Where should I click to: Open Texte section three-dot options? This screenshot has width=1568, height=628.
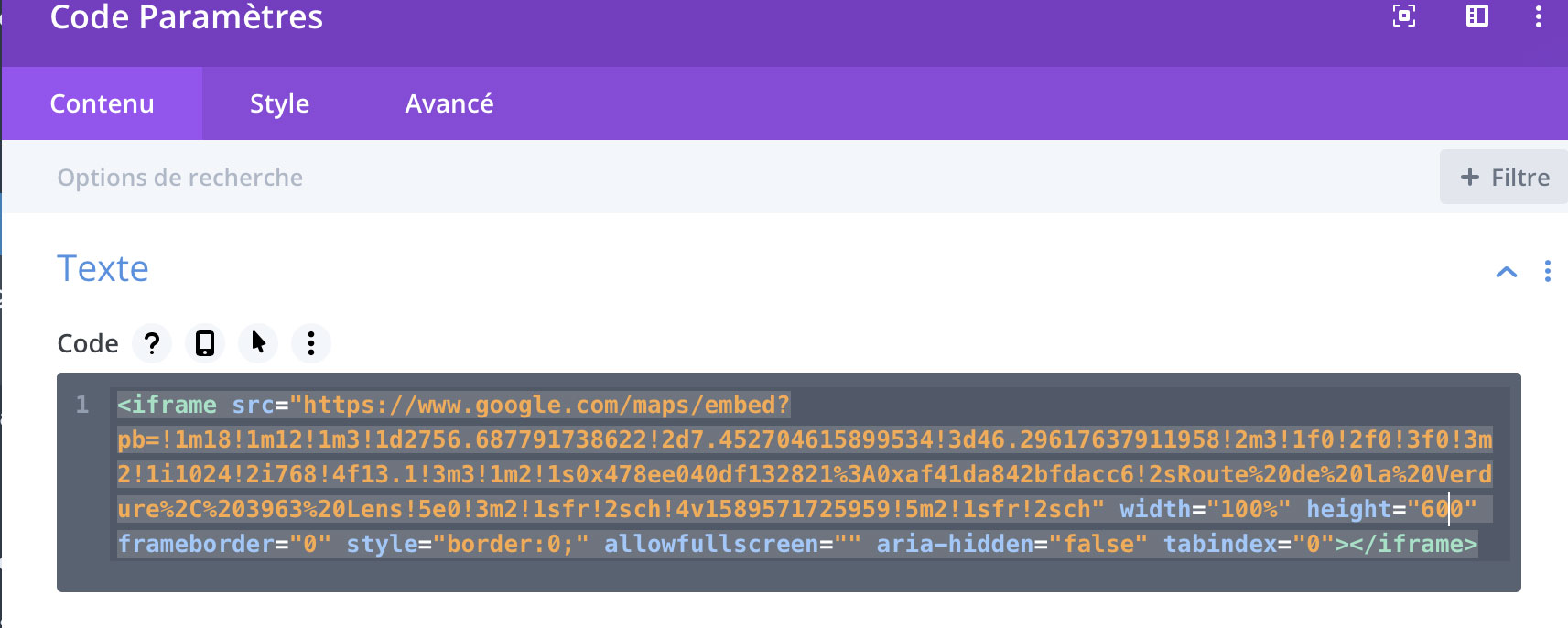[x=1547, y=271]
